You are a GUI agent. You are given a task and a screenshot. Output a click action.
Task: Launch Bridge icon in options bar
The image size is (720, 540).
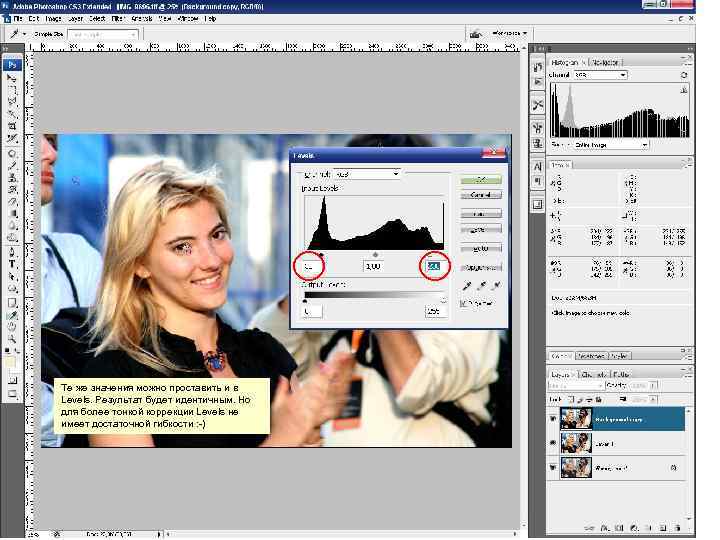[475, 34]
